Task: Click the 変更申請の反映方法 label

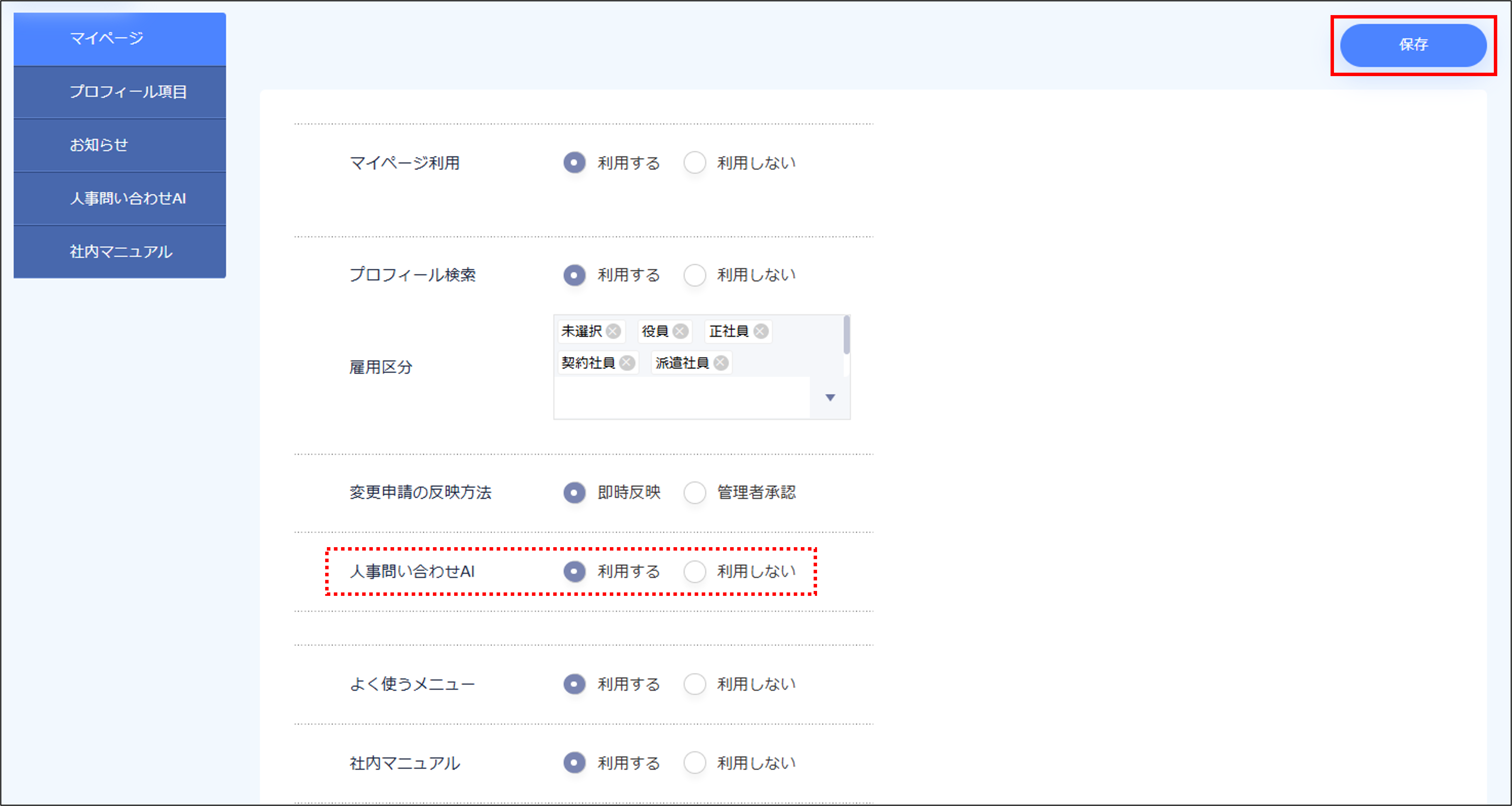Action: [420, 492]
